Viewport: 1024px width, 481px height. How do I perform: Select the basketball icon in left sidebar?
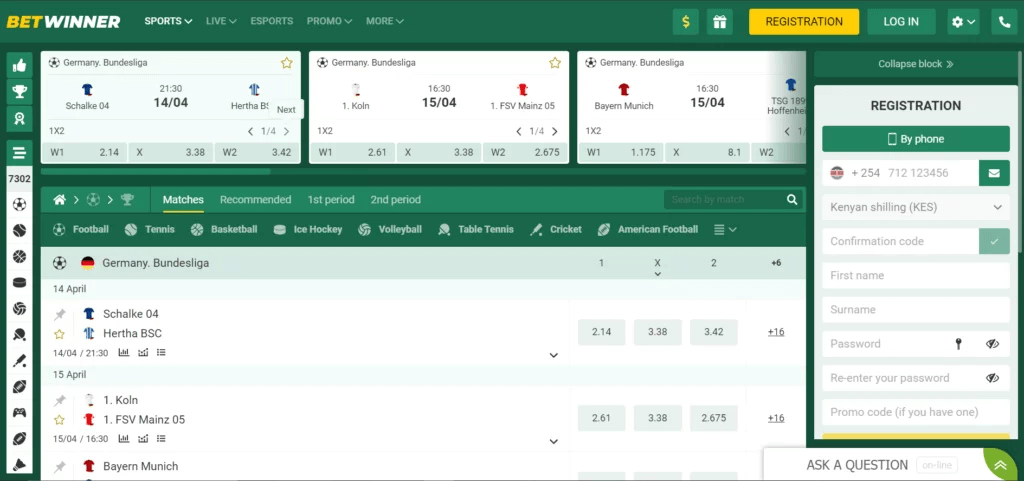coord(20,256)
